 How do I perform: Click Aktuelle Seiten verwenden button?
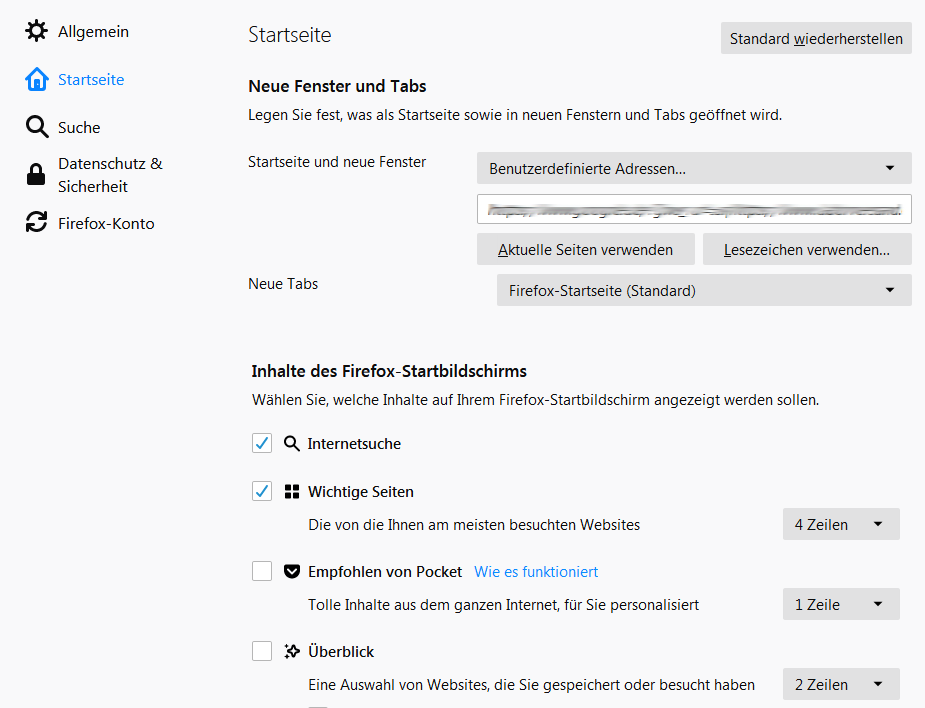(x=585, y=250)
